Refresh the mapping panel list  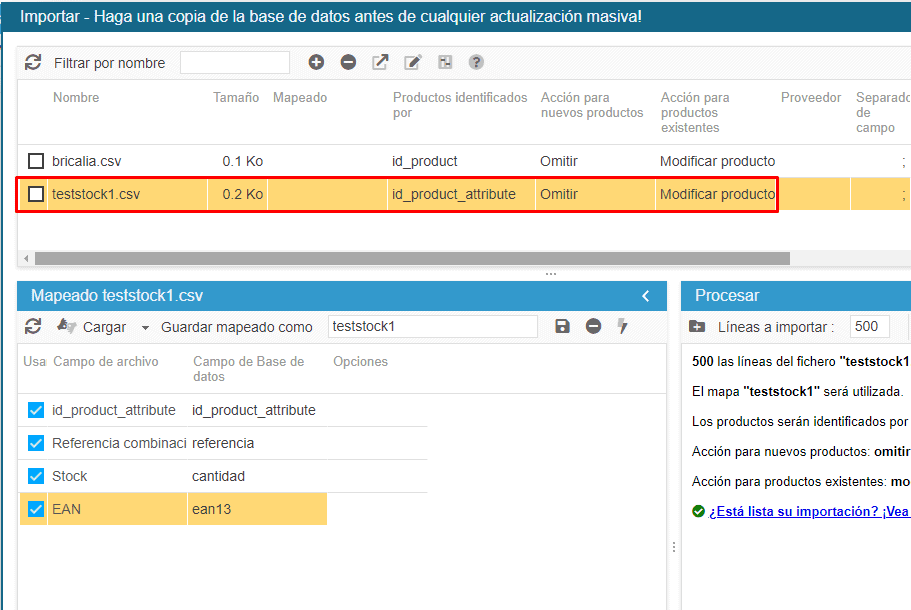(33, 326)
